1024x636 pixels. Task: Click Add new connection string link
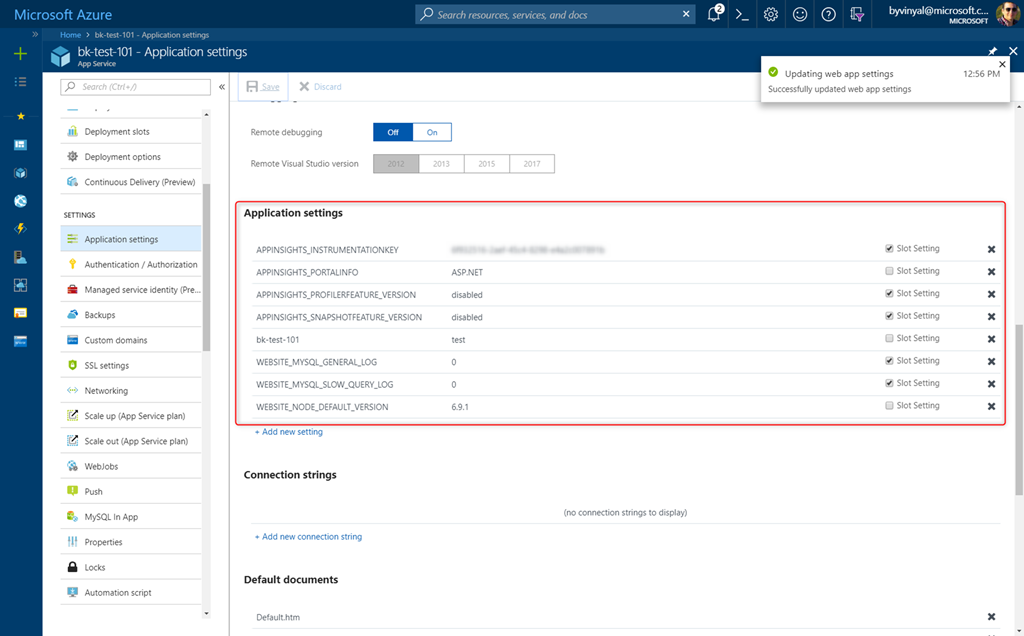[308, 537]
